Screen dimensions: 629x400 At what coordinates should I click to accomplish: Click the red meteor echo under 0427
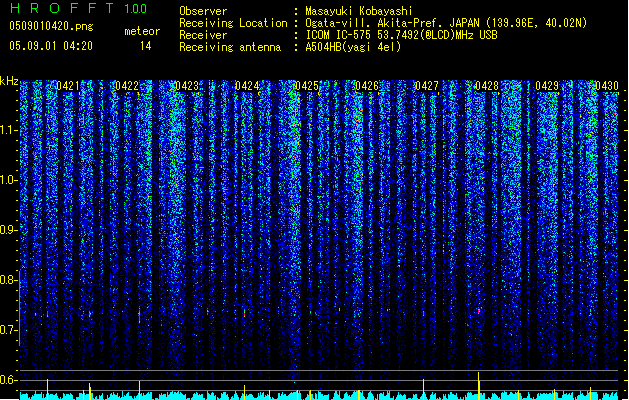423,313
